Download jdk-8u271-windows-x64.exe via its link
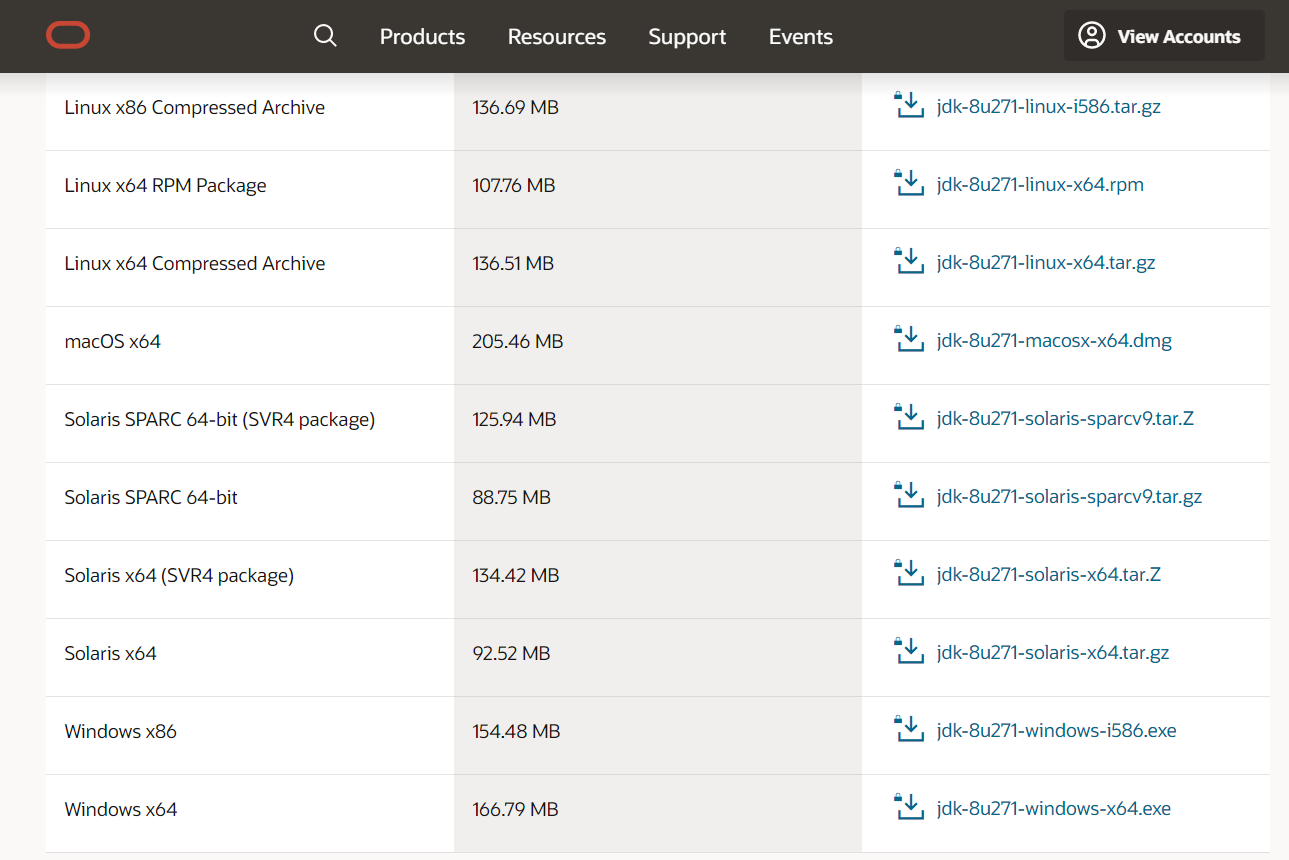1289x860 pixels. 1053,809
